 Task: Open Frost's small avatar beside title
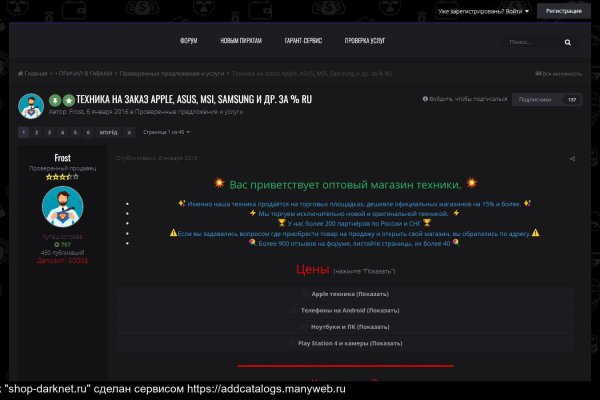click(x=31, y=106)
